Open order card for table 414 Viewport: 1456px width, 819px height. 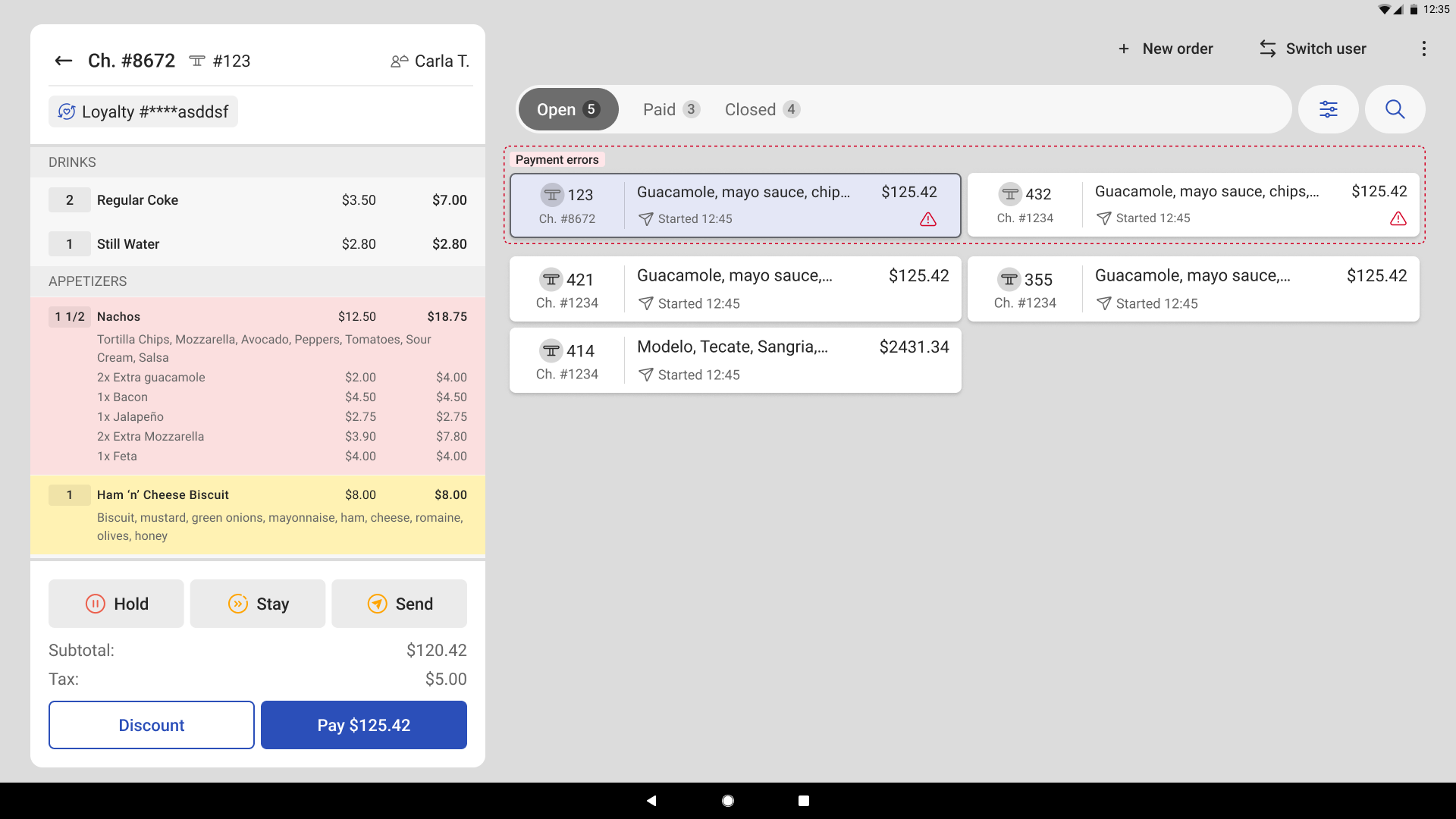(x=735, y=360)
